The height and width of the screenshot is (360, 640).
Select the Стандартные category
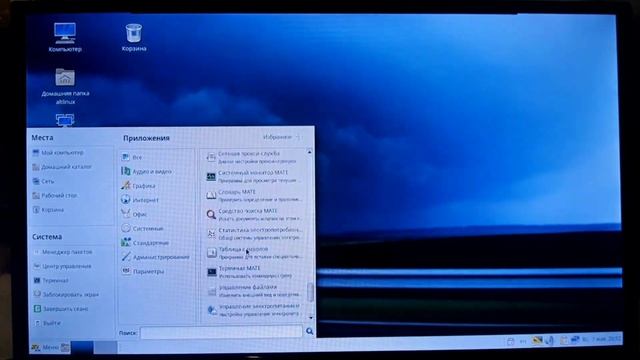(145, 243)
